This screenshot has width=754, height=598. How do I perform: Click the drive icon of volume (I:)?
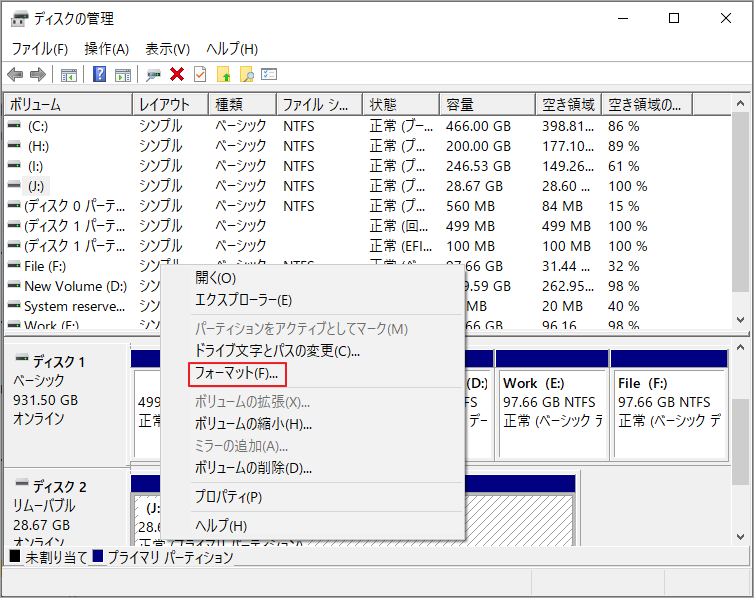(14, 165)
